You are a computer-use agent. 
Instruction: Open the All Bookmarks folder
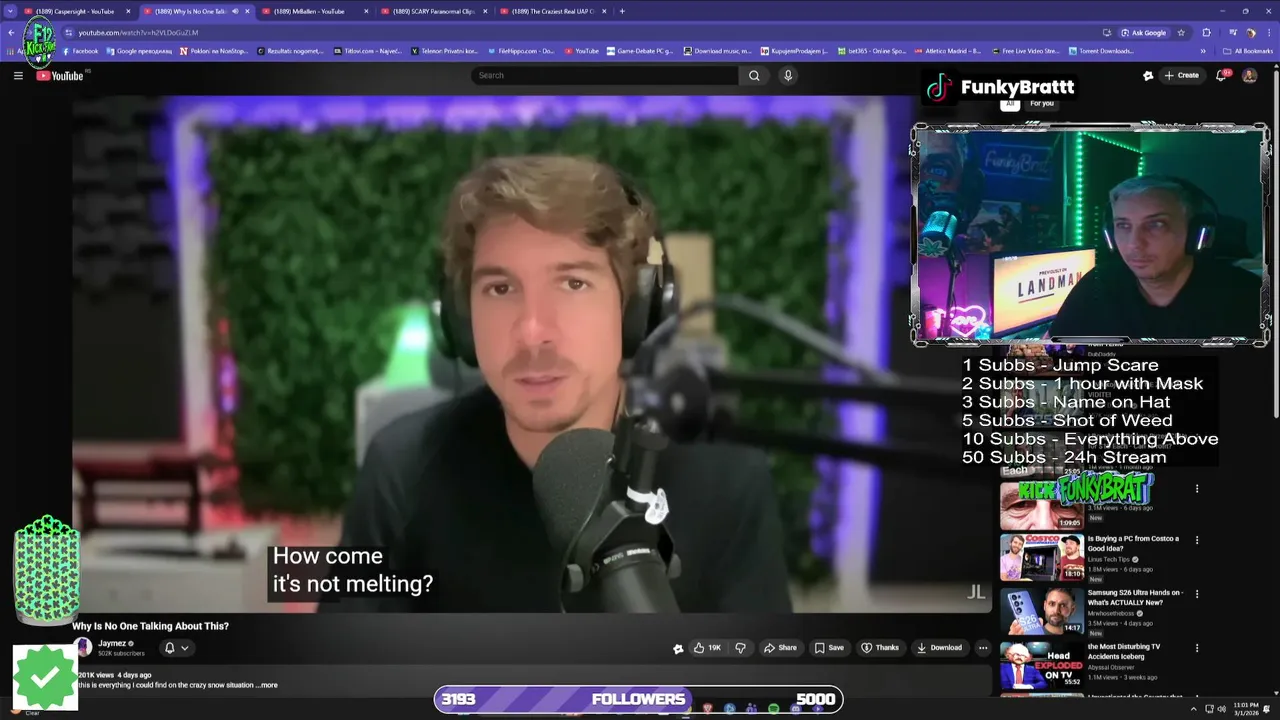coord(1248,51)
